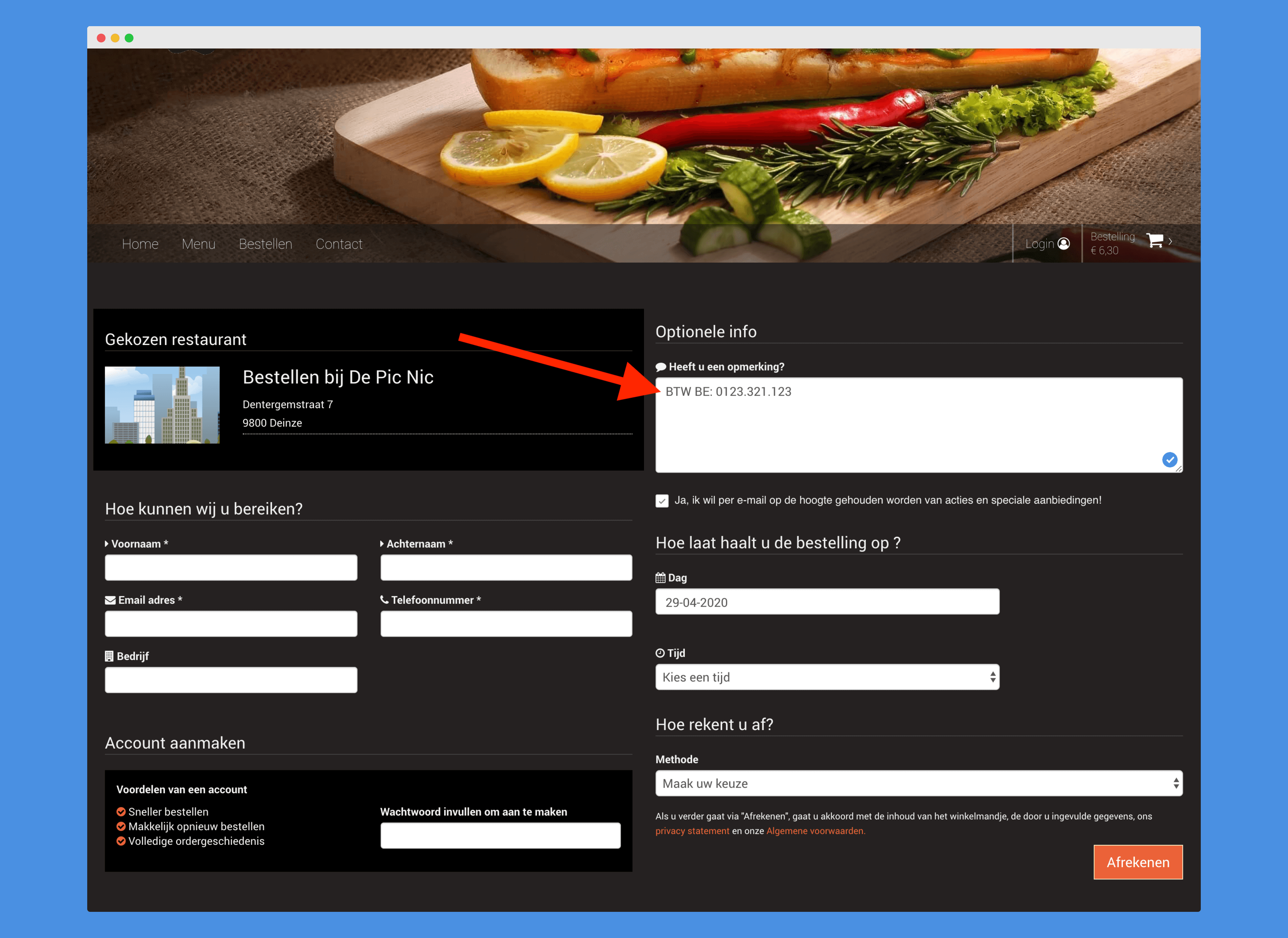Click inside the opmerking remark textarea

919,425
